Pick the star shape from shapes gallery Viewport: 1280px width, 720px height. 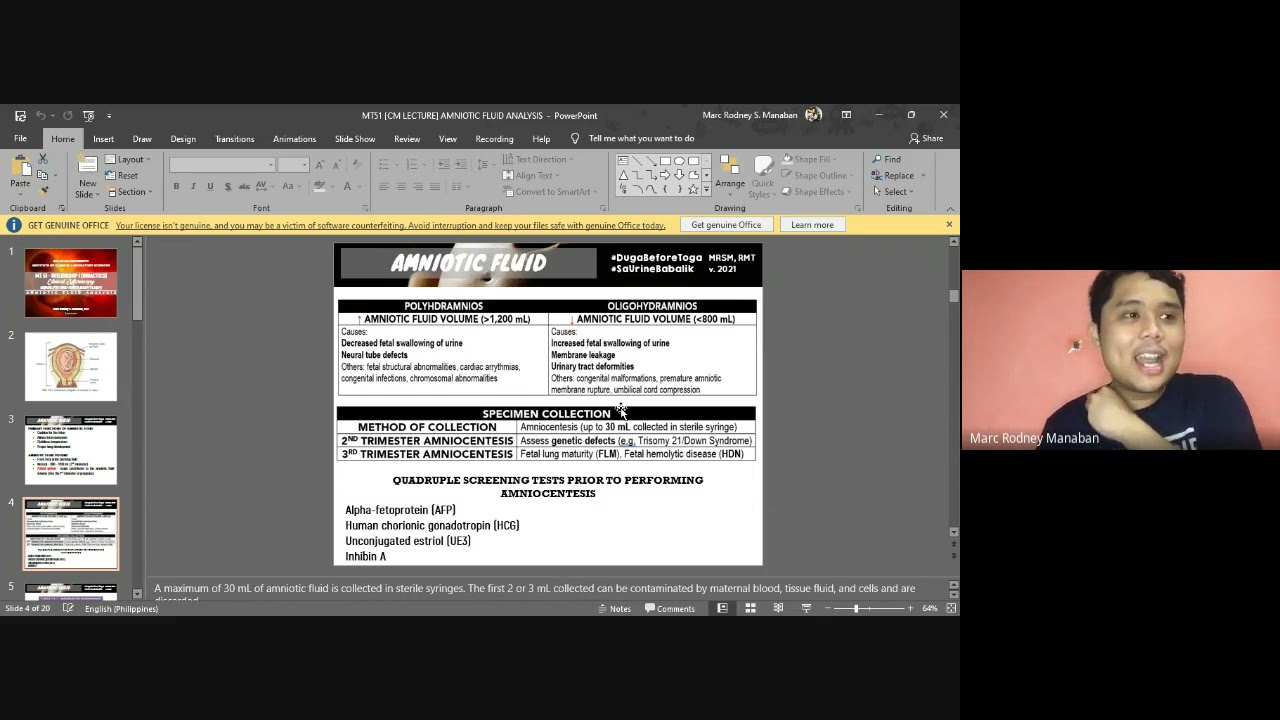(x=693, y=189)
